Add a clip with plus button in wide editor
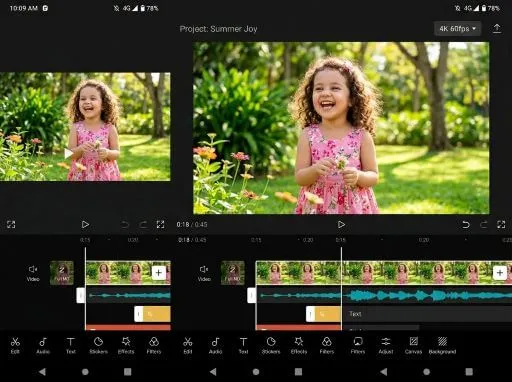 [x=500, y=273]
